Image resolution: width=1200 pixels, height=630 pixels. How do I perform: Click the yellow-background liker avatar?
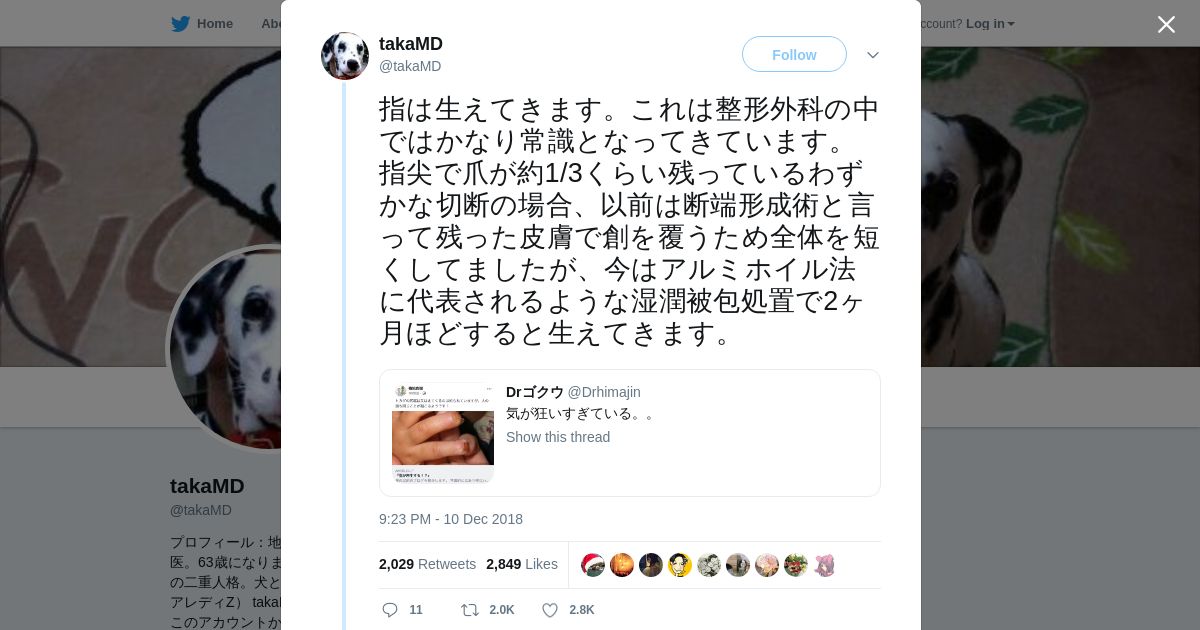click(680, 565)
